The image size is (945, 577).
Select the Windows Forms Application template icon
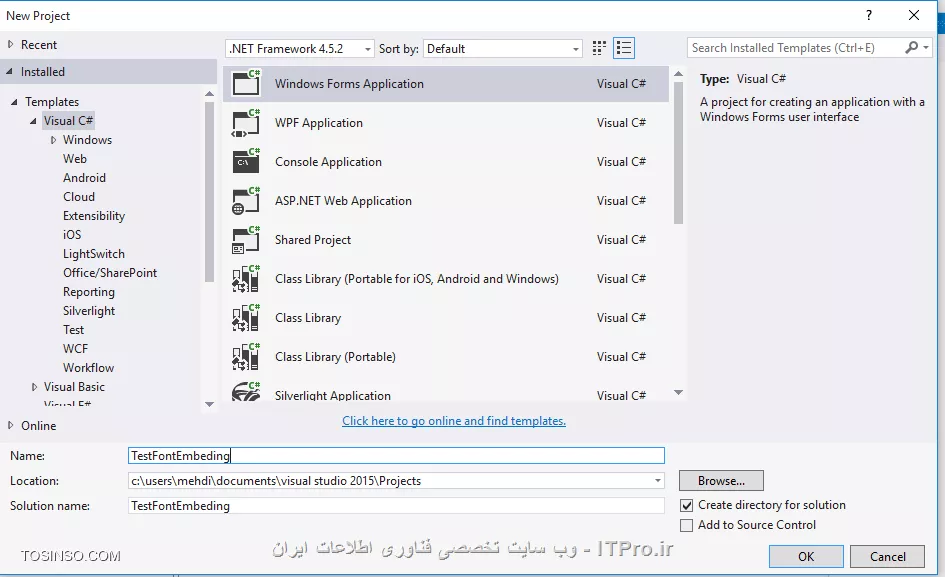click(x=246, y=83)
